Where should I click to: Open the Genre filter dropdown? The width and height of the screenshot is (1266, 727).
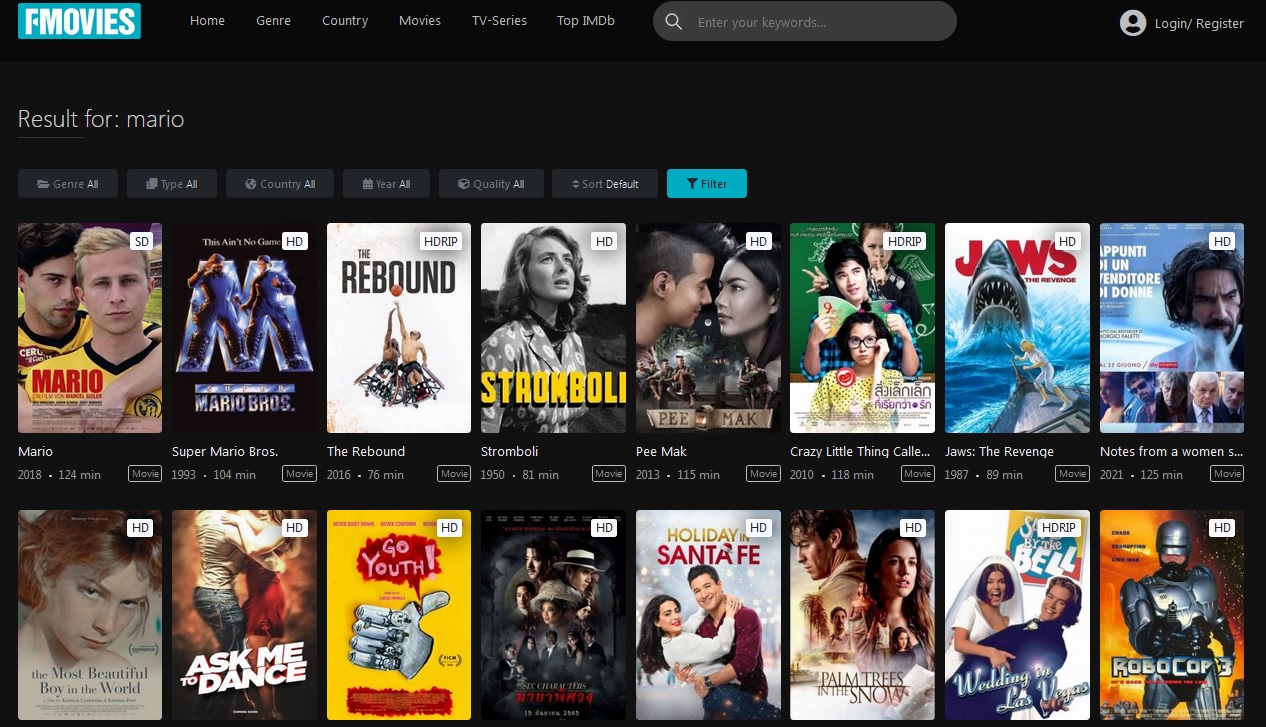[x=68, y=184]
